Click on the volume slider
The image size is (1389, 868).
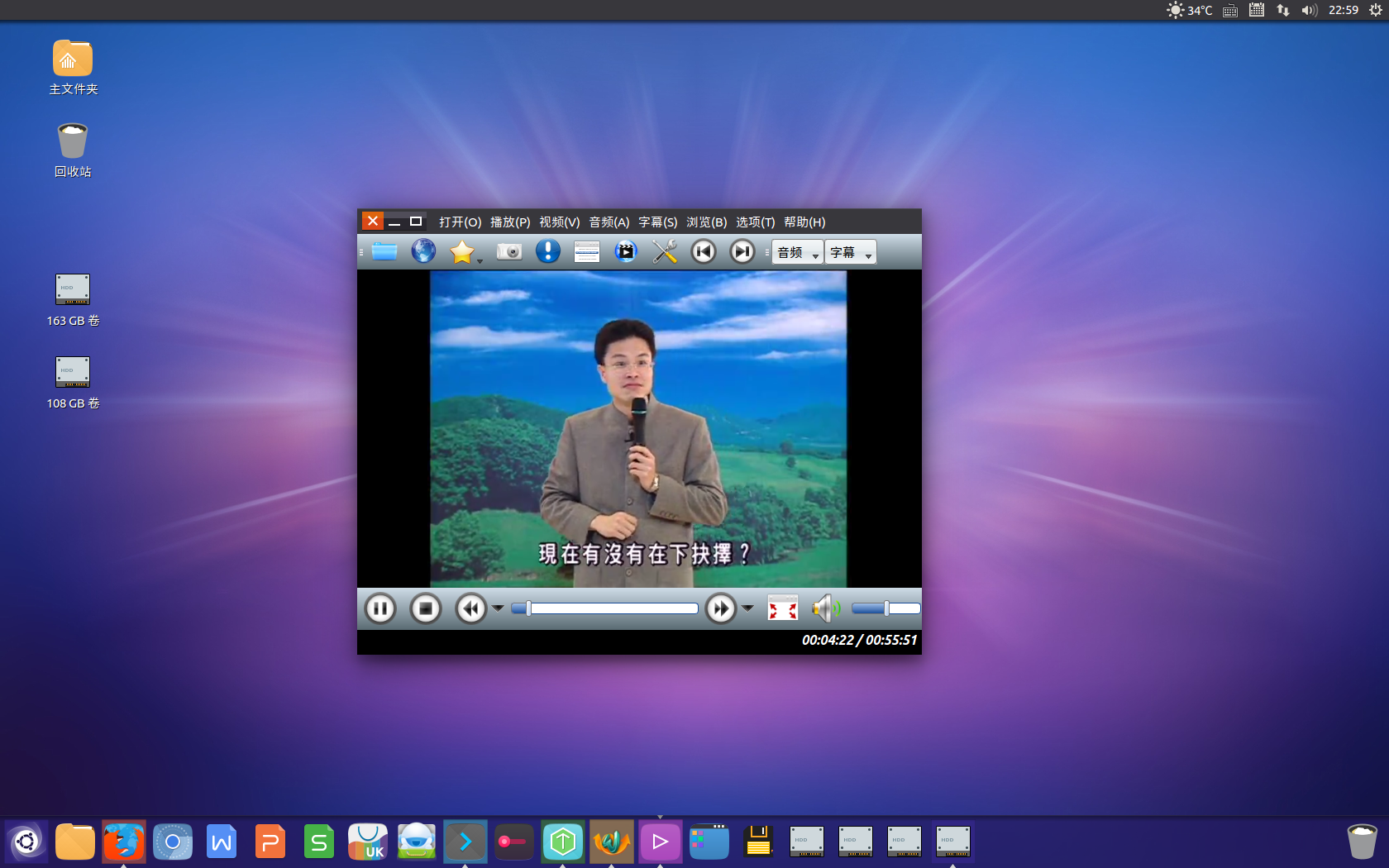click(886, 608)
